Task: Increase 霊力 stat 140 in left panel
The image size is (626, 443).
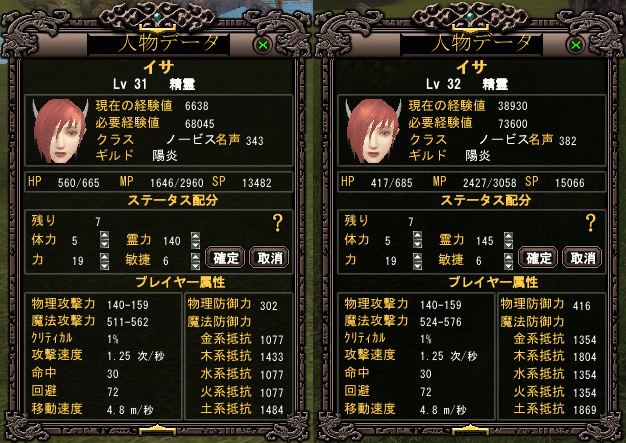Action: click(x=195, y=235)
